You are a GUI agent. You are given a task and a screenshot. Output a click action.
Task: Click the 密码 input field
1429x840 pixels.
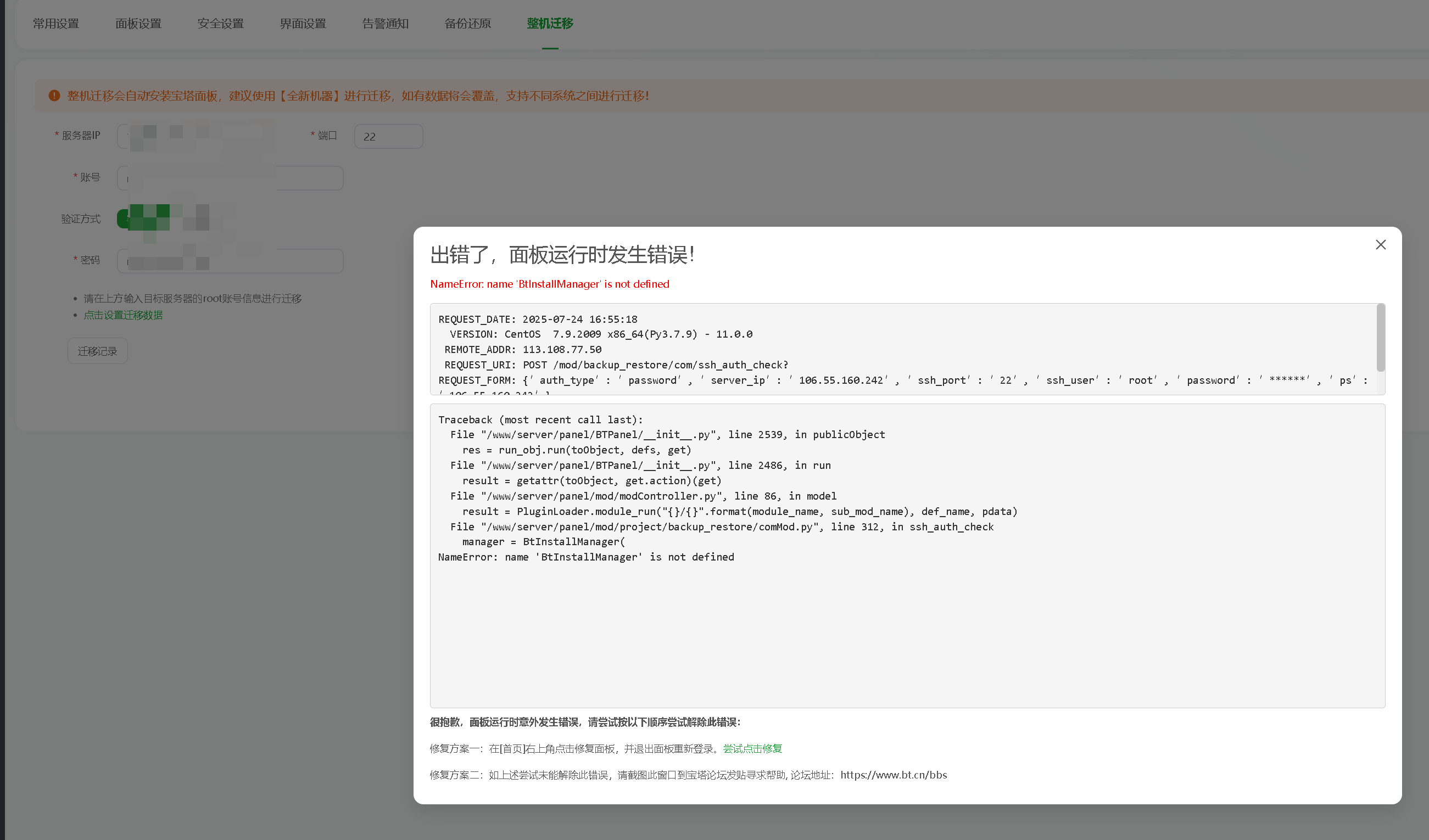(230, 261)
